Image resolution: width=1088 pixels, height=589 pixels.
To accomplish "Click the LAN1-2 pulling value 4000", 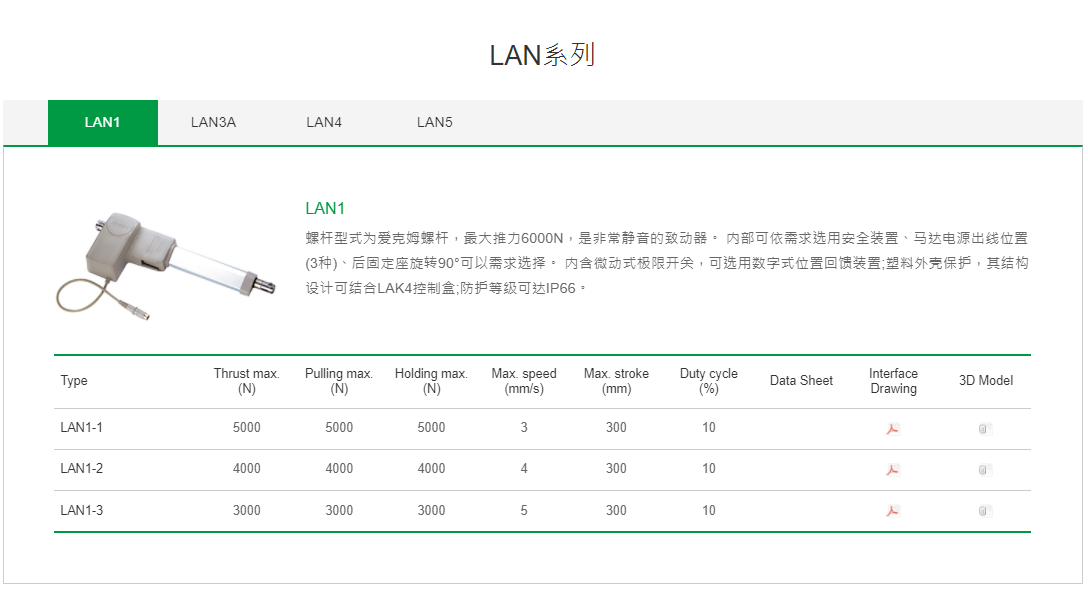I will tap(339, 468).
